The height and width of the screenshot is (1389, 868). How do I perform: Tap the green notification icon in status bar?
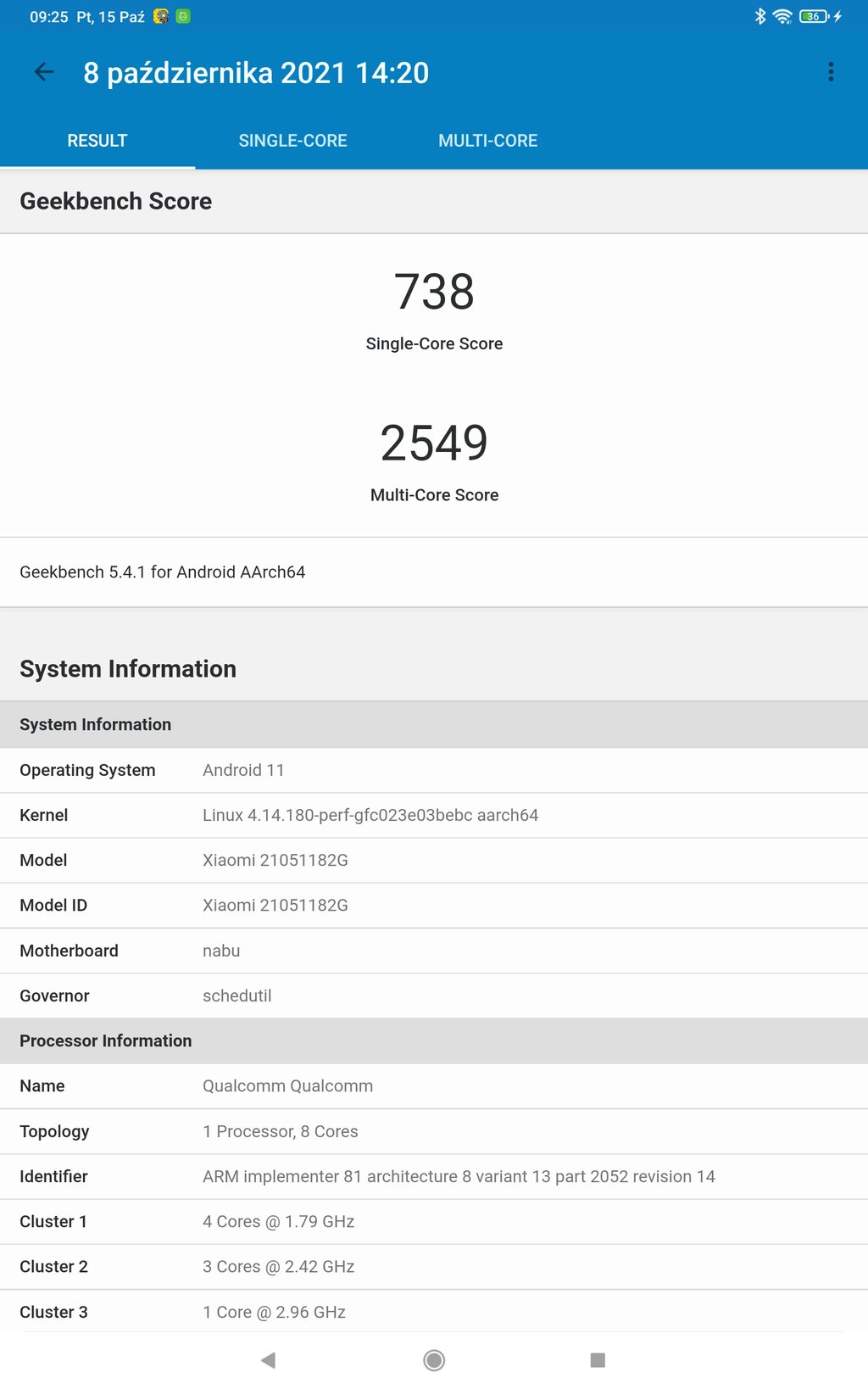tap(182, 16)
